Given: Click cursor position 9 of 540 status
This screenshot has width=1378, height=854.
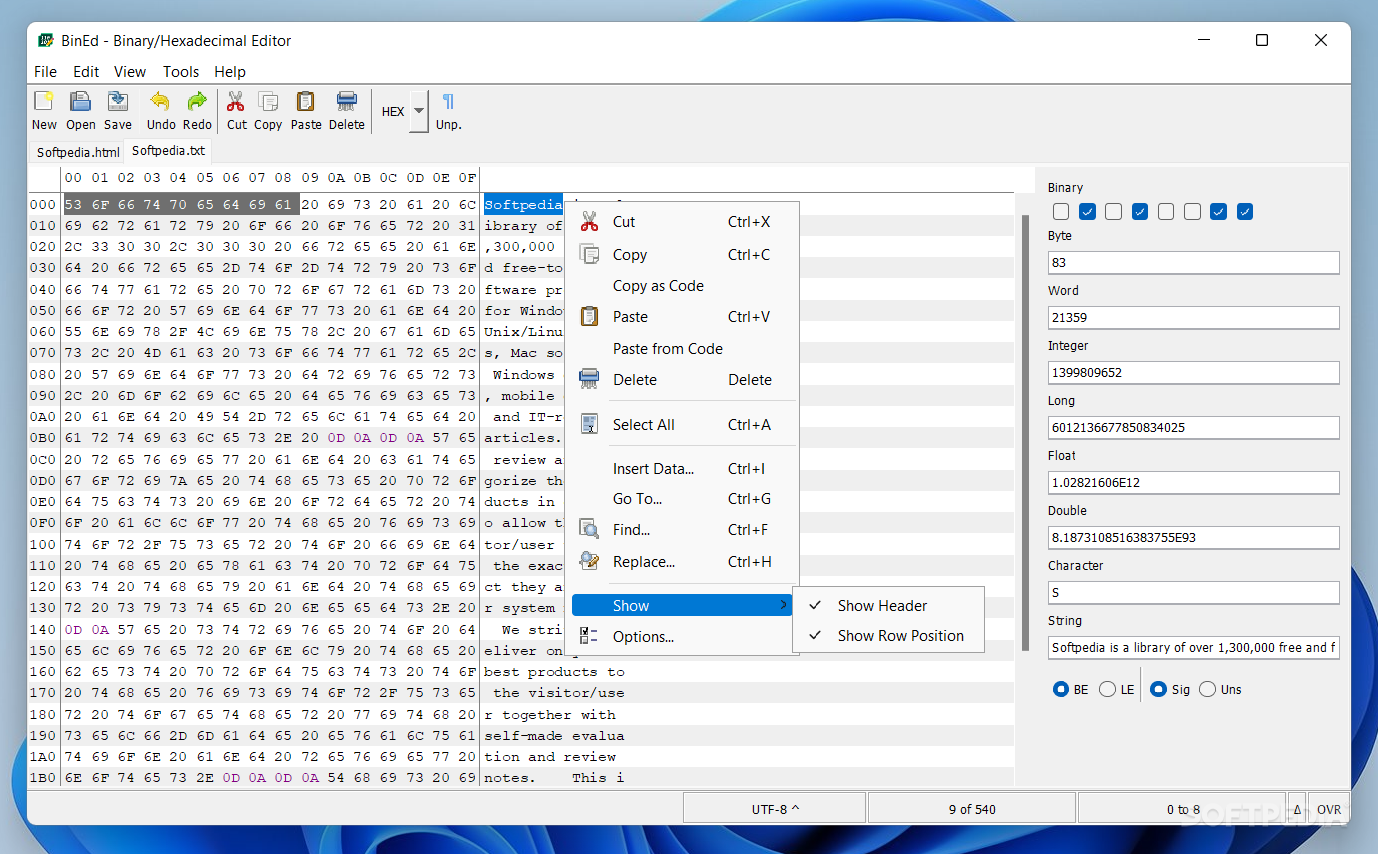Looking at the screenshot, I should [x=972, y=809].
